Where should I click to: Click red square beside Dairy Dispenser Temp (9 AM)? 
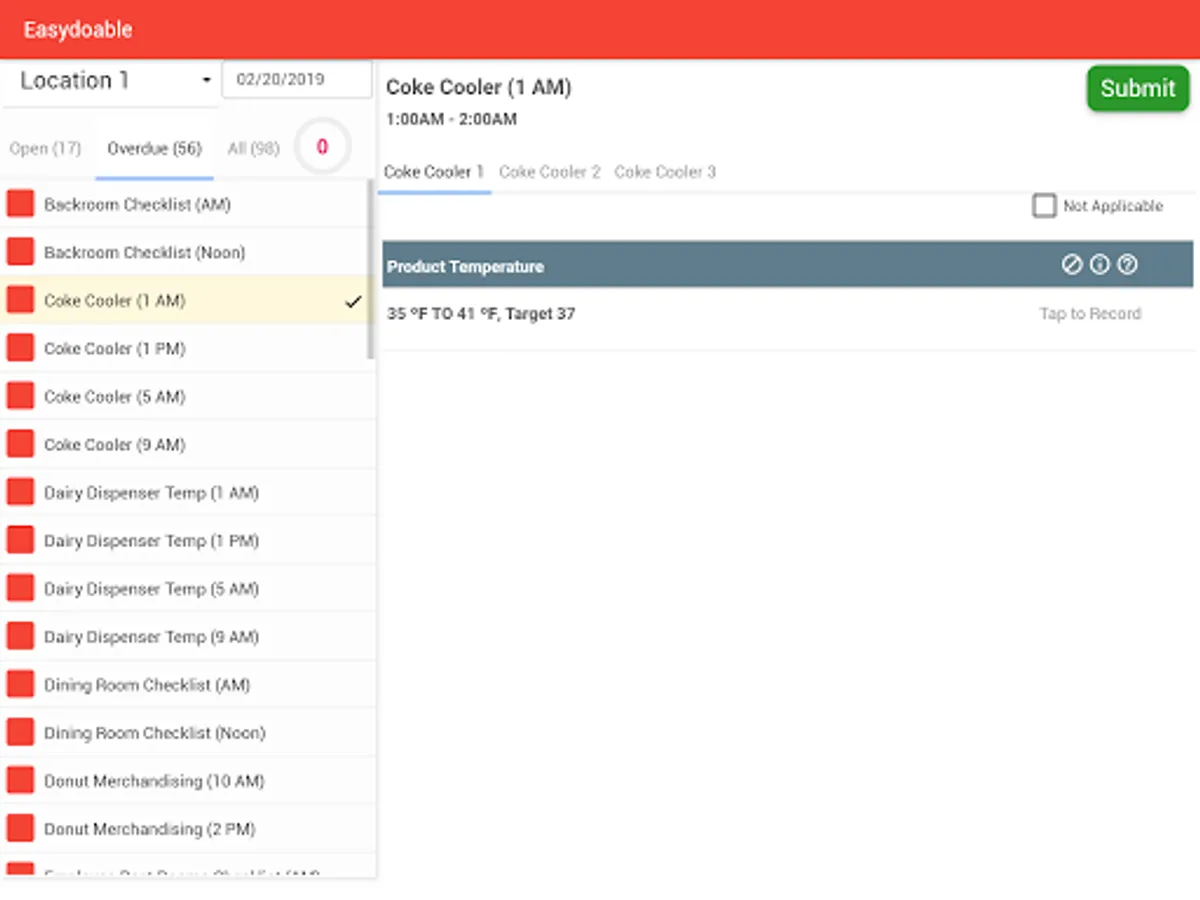[20, 636]
